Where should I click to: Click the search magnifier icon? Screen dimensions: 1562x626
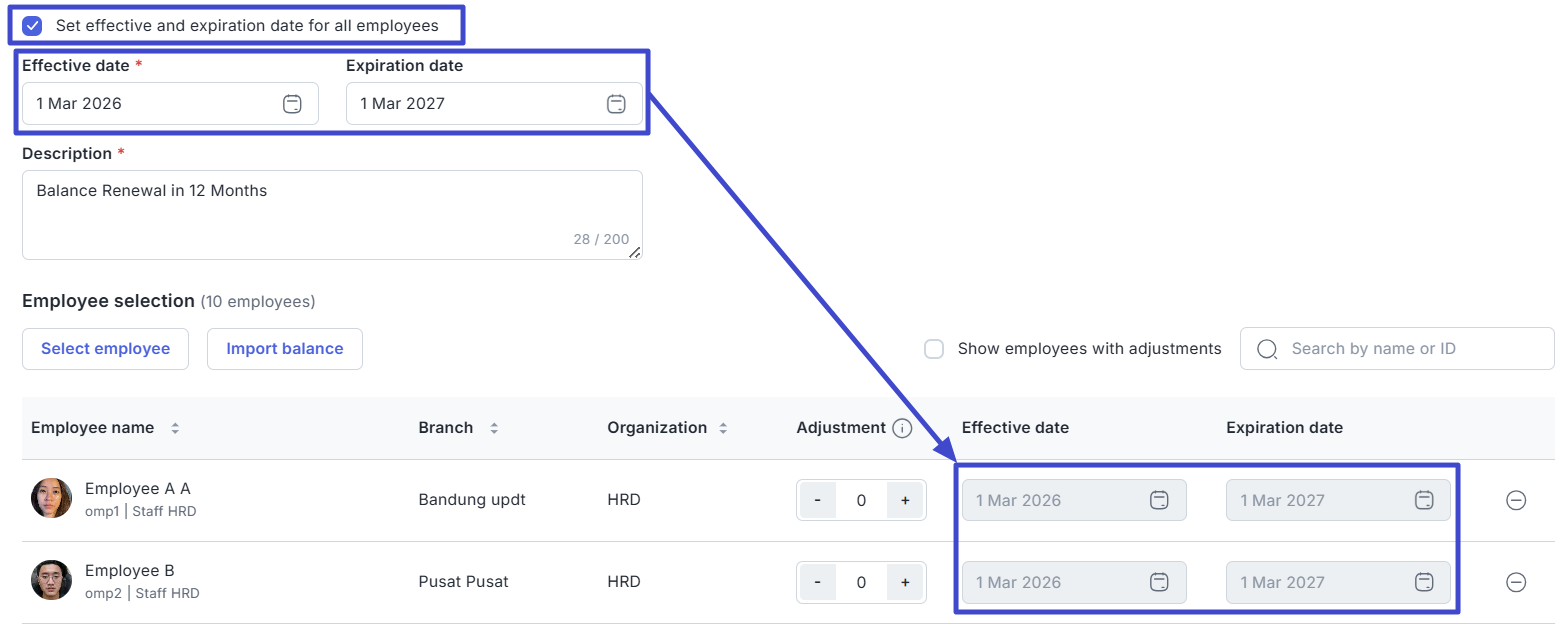[x=1267, y=349]
